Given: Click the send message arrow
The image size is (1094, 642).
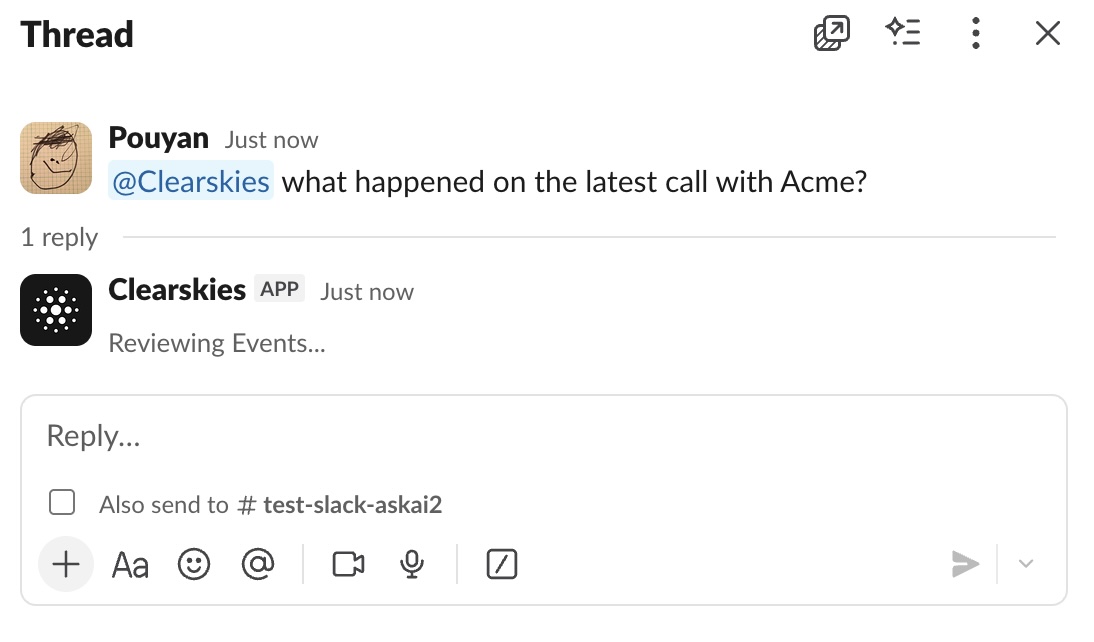Looking at the screenshot, I should pyautogui.click(x=965, y=564).
